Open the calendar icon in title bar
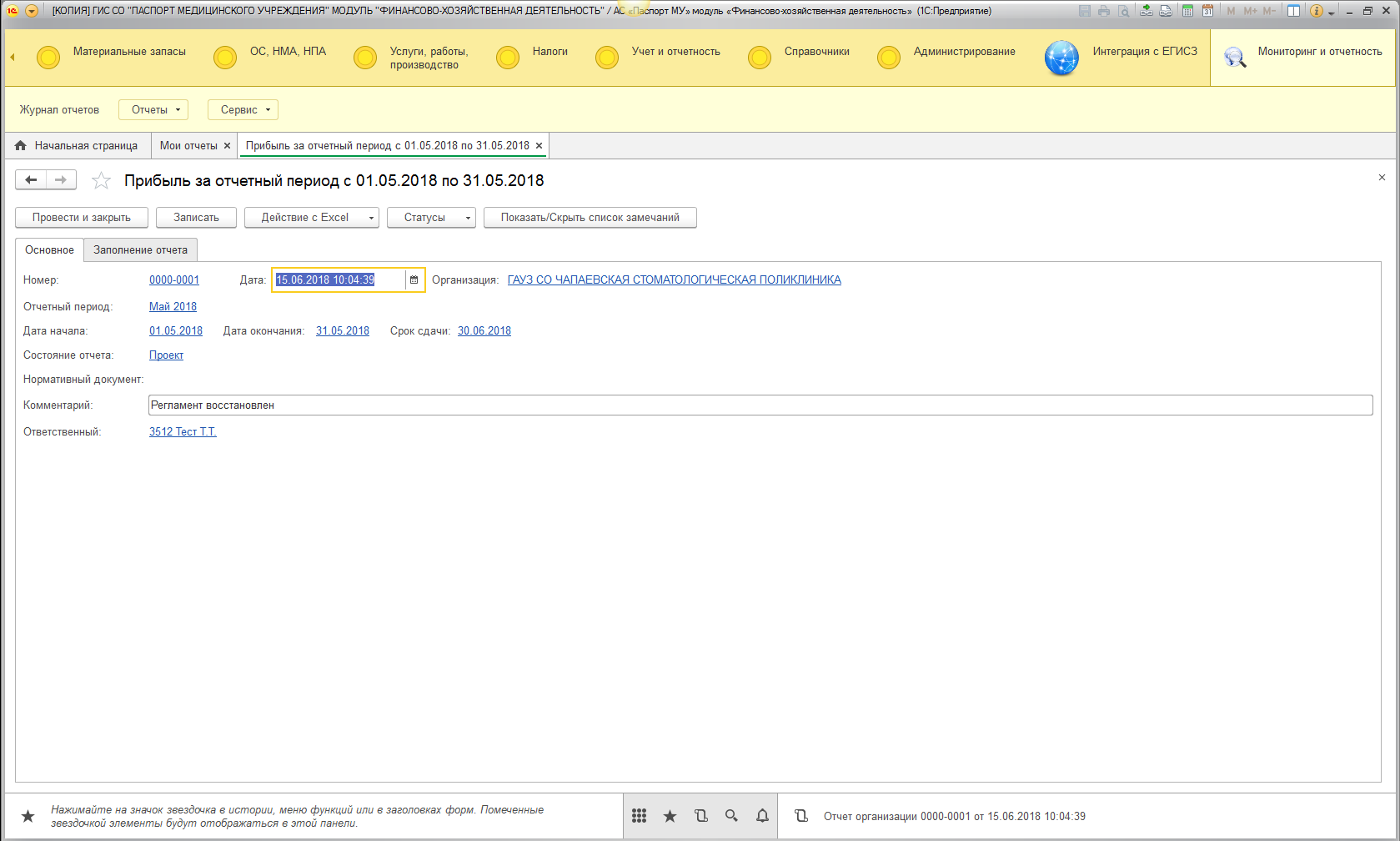 coord(1207,11)
